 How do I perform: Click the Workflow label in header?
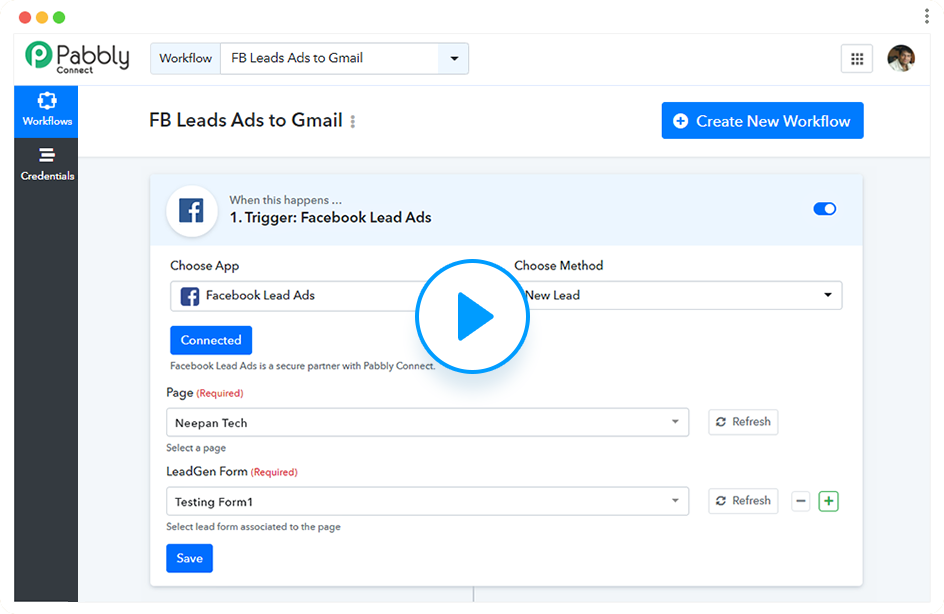click(185, 58)
